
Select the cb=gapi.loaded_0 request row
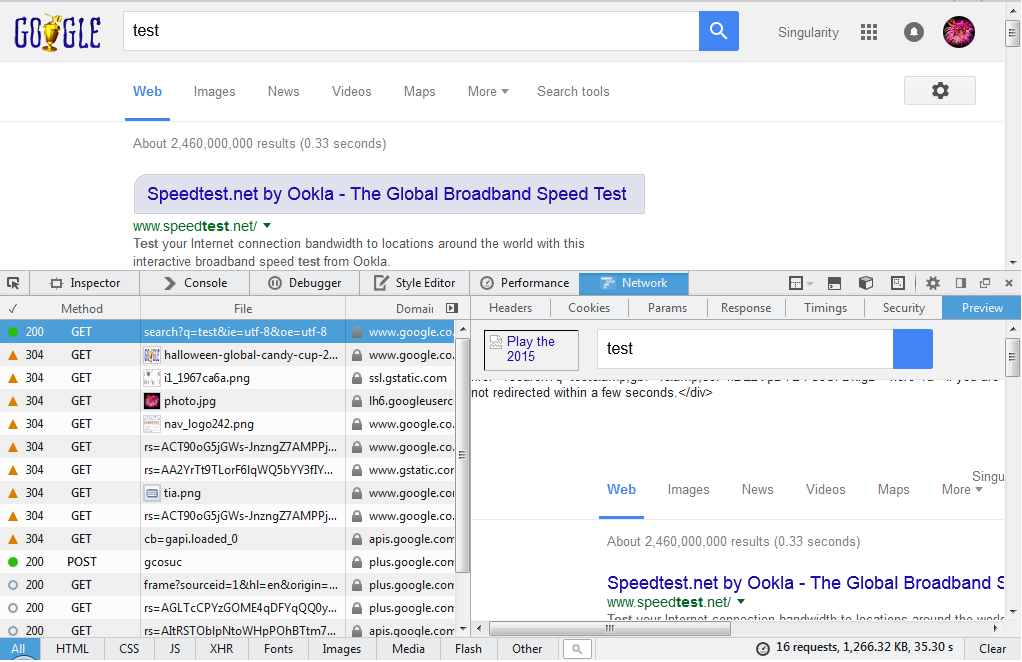[x=228, y=539]
